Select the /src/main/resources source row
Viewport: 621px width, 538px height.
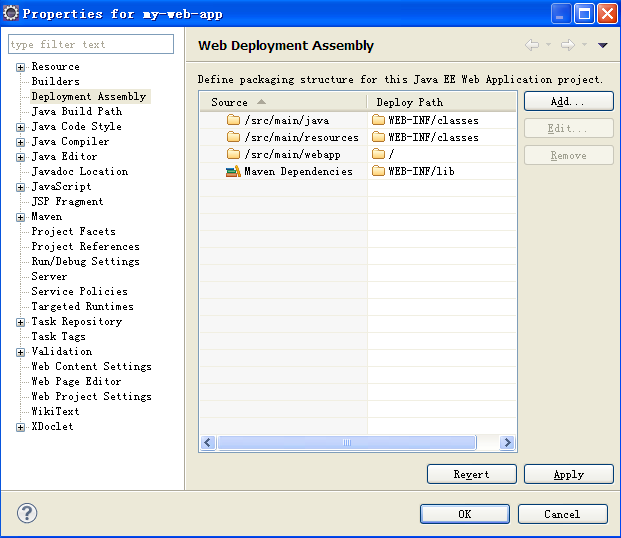pos(284,137)
